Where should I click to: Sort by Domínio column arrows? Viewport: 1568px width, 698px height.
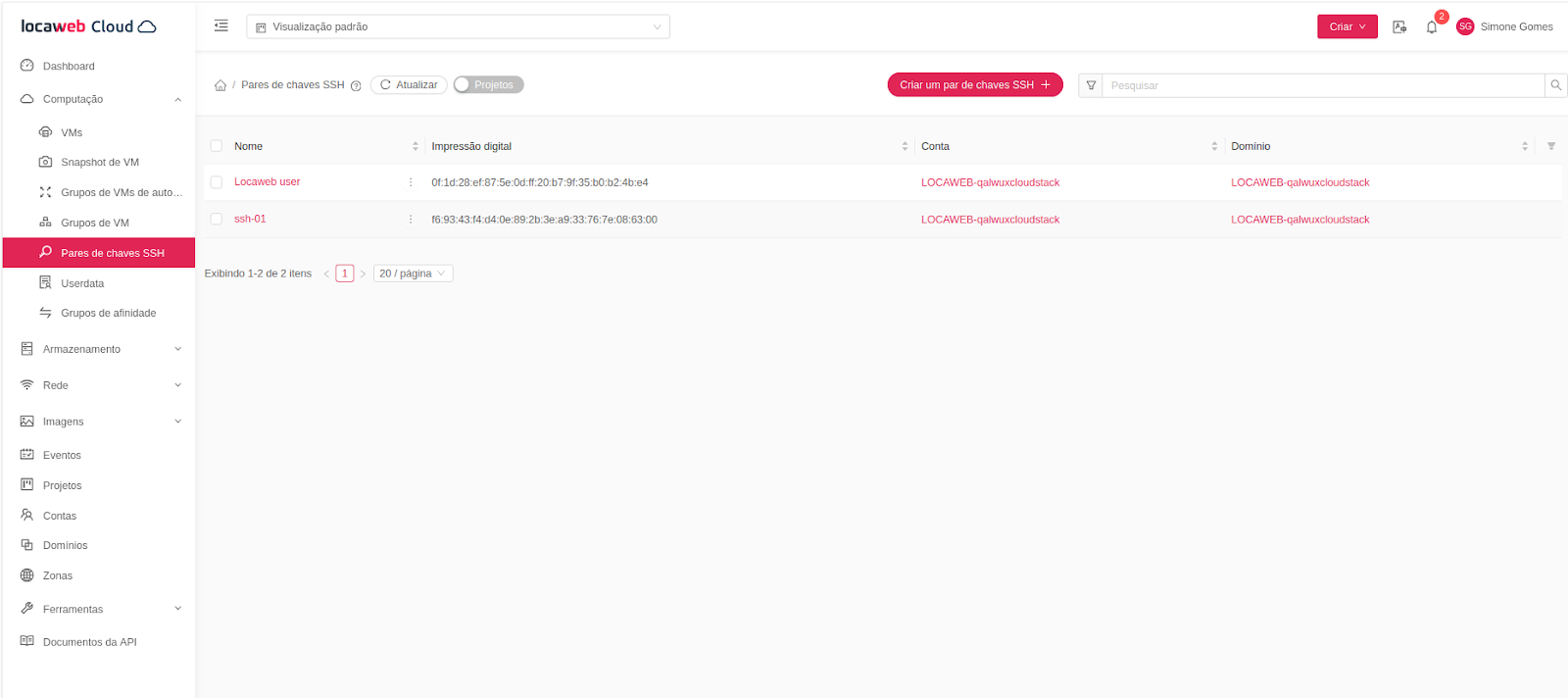click(1525, 146)
